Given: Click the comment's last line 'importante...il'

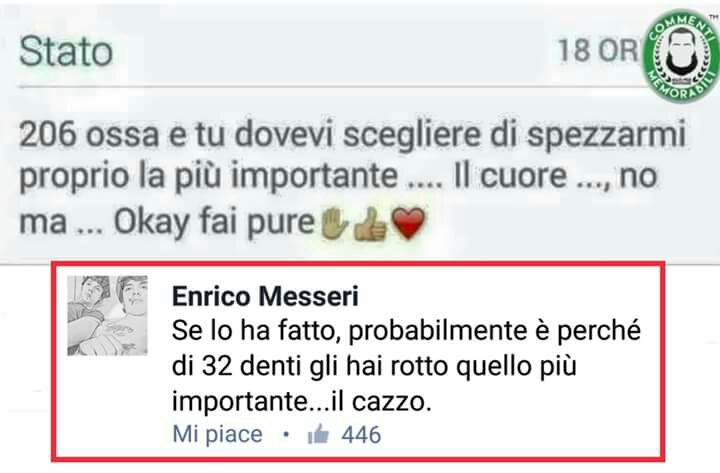Looking at the screenshot, I should coord(302,402).
